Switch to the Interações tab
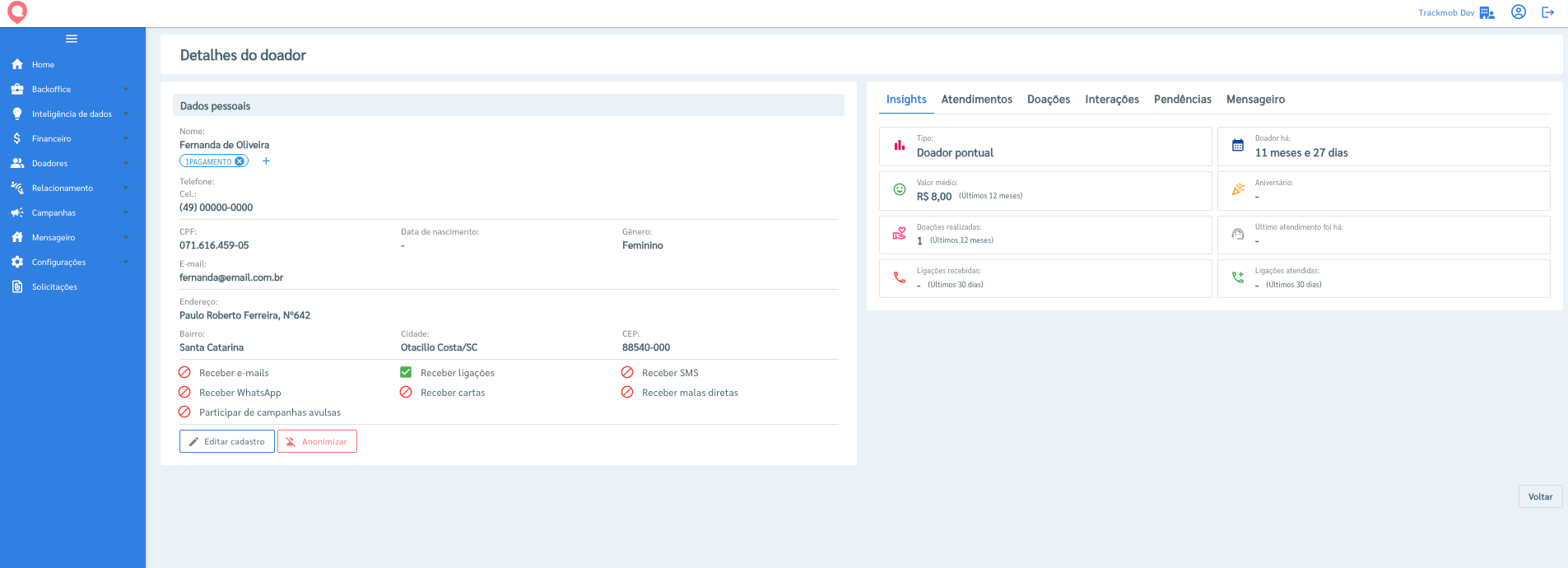The image size is (1568, 568). pos(1112,99)
